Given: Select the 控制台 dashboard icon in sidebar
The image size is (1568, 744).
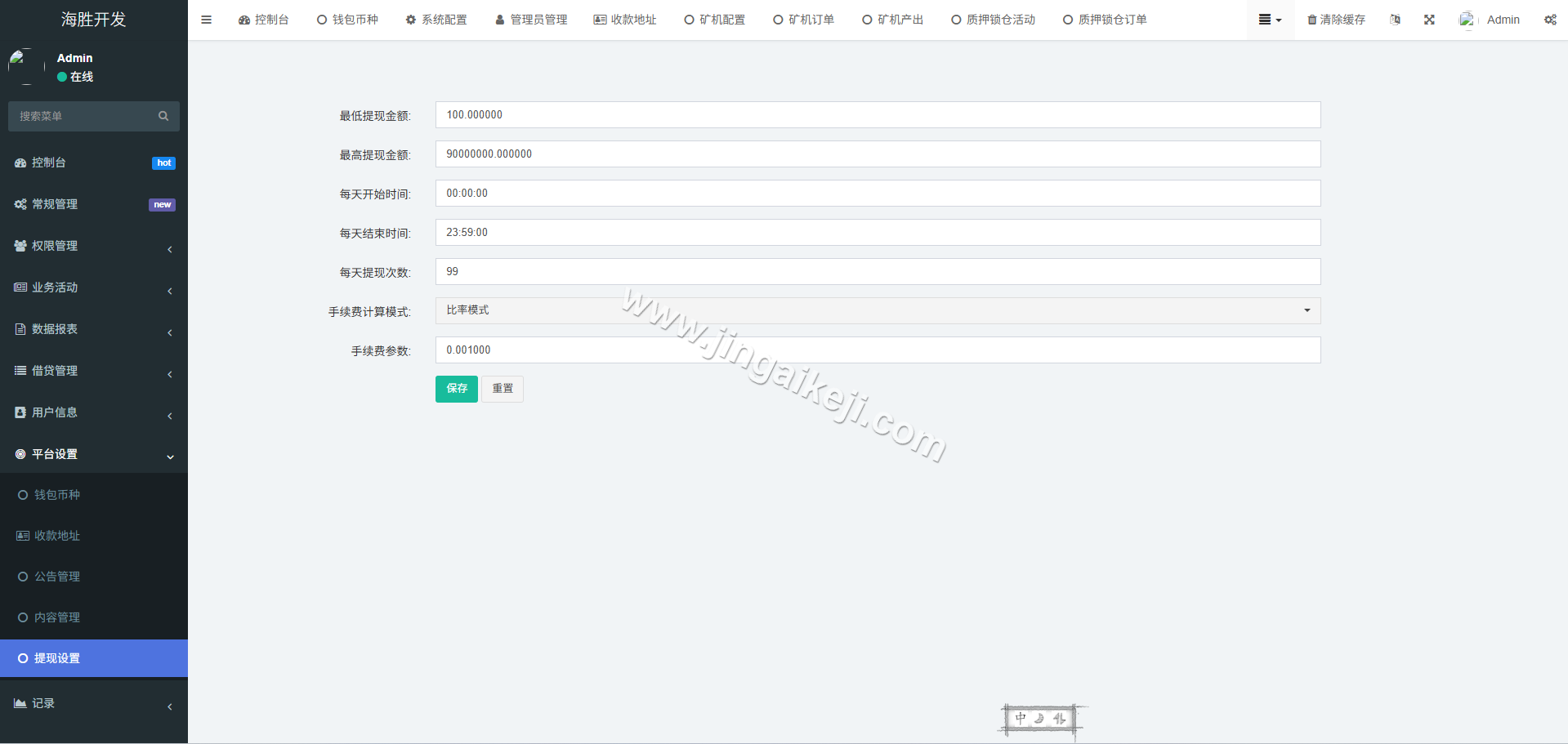Looking at the screenshot, I should pyautogui.click(x=20, y=162).
